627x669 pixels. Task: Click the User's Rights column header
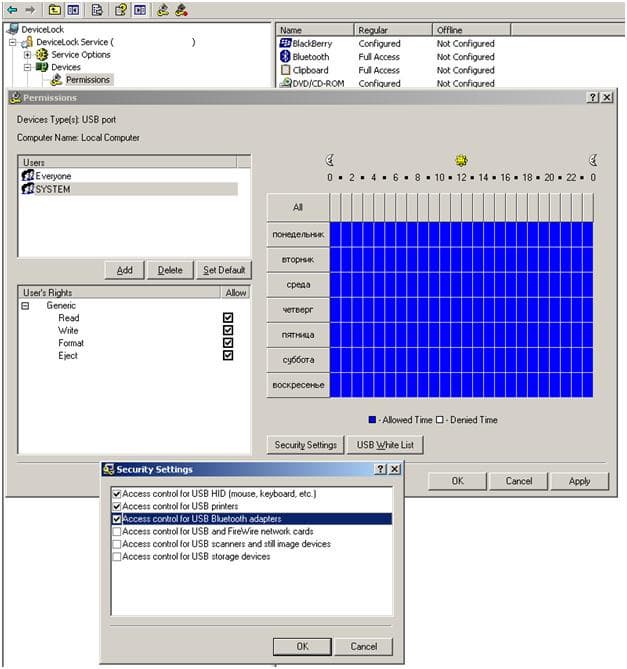(119, 292)
